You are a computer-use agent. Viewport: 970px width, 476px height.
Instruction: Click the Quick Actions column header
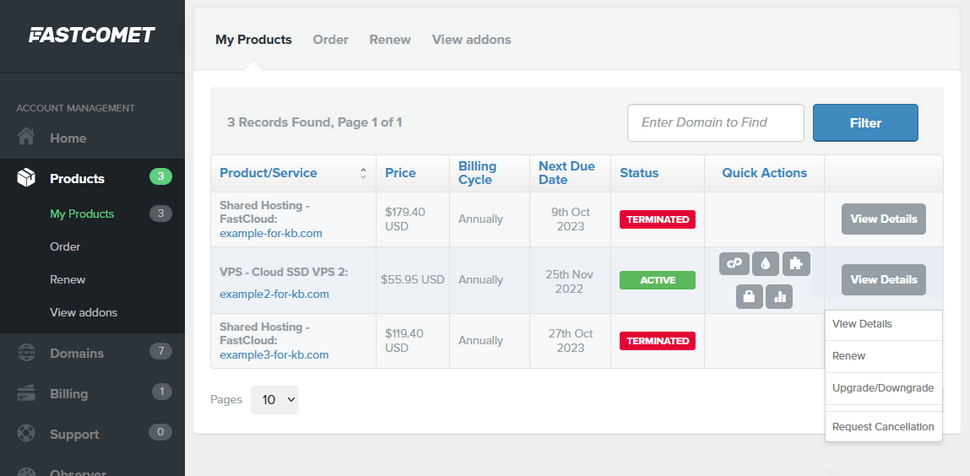765,173
